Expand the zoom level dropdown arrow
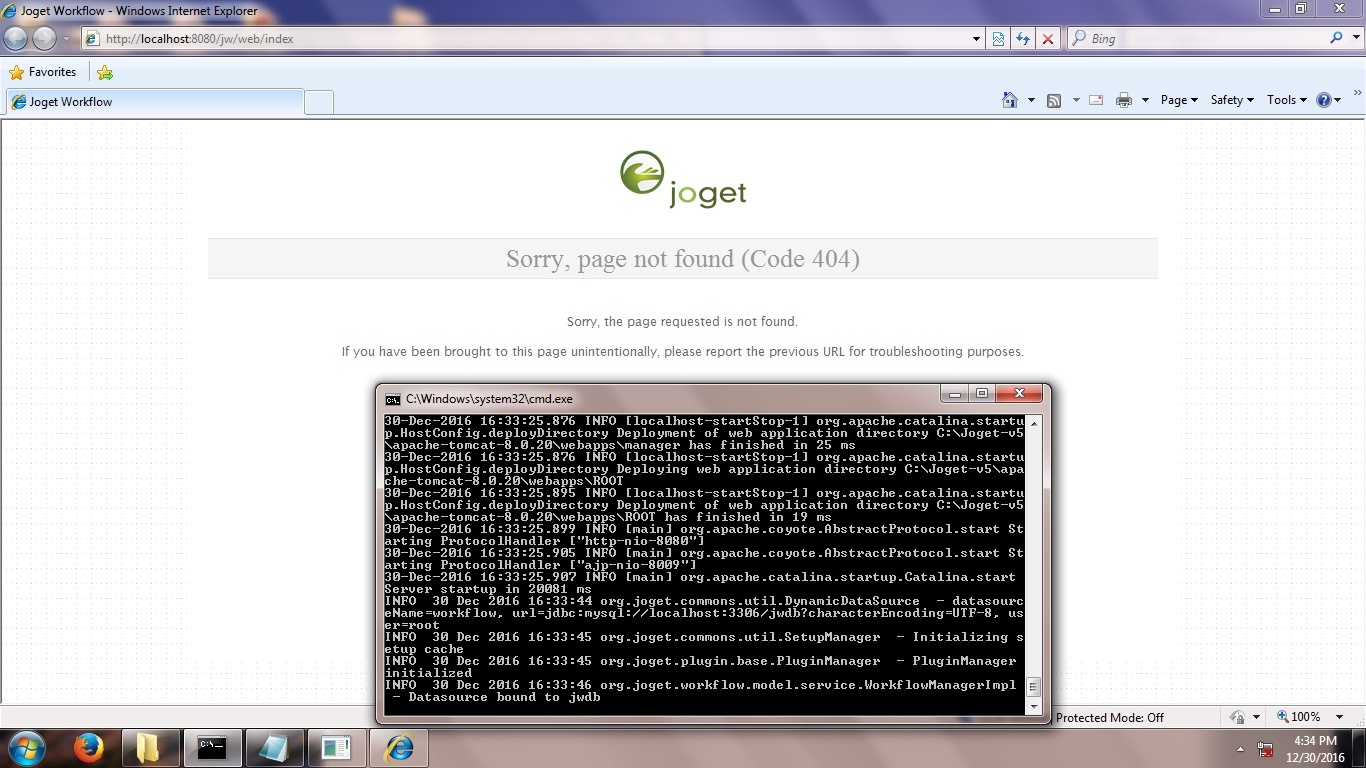This screenshot has width=1366, height=768. click(1340, 717)
